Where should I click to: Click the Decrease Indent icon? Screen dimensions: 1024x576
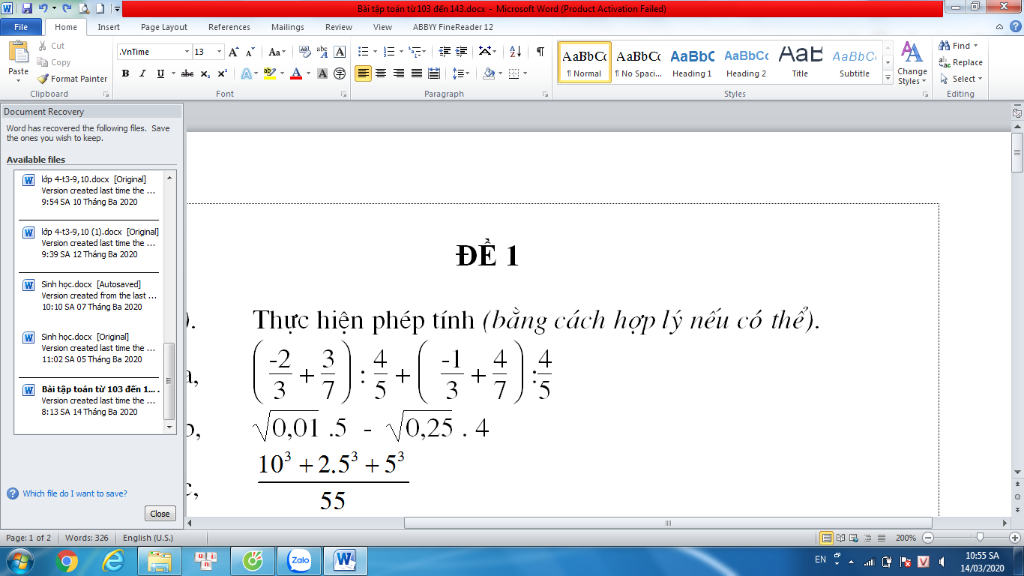coord(445,52)
